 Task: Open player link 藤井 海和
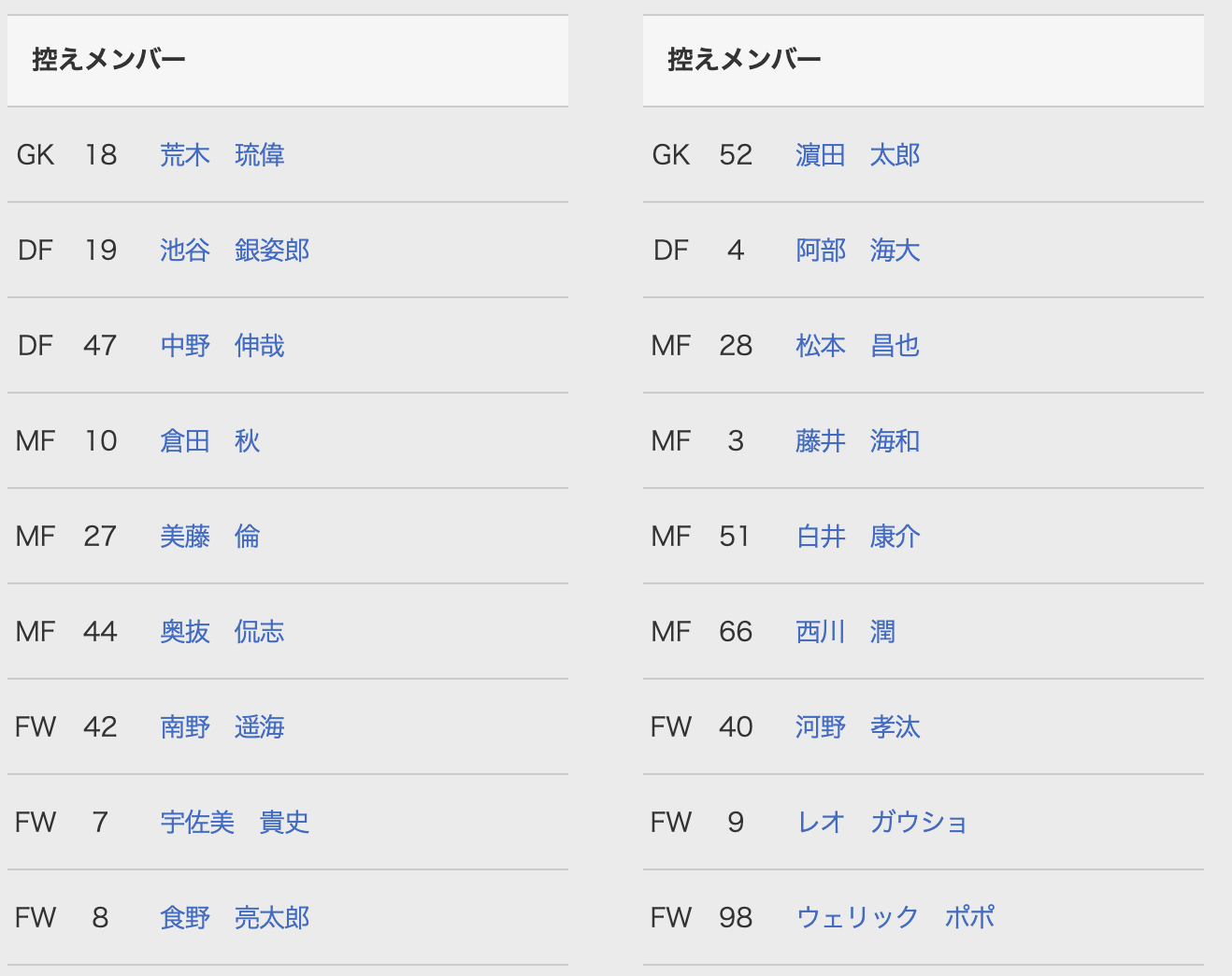click(x=858, y=441)
